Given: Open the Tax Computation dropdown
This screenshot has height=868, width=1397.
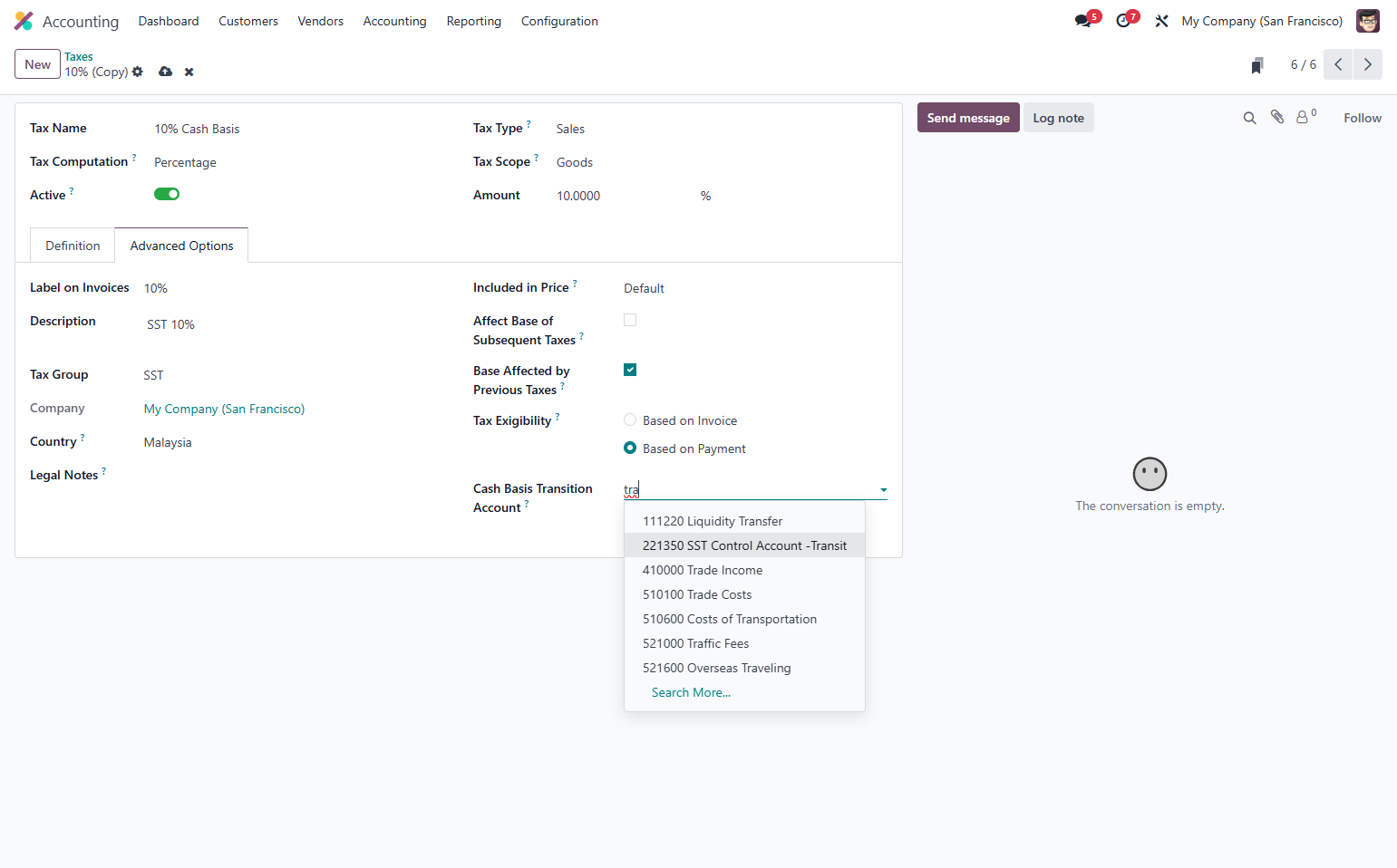Looking at the screenshot, I should (299, 162).
